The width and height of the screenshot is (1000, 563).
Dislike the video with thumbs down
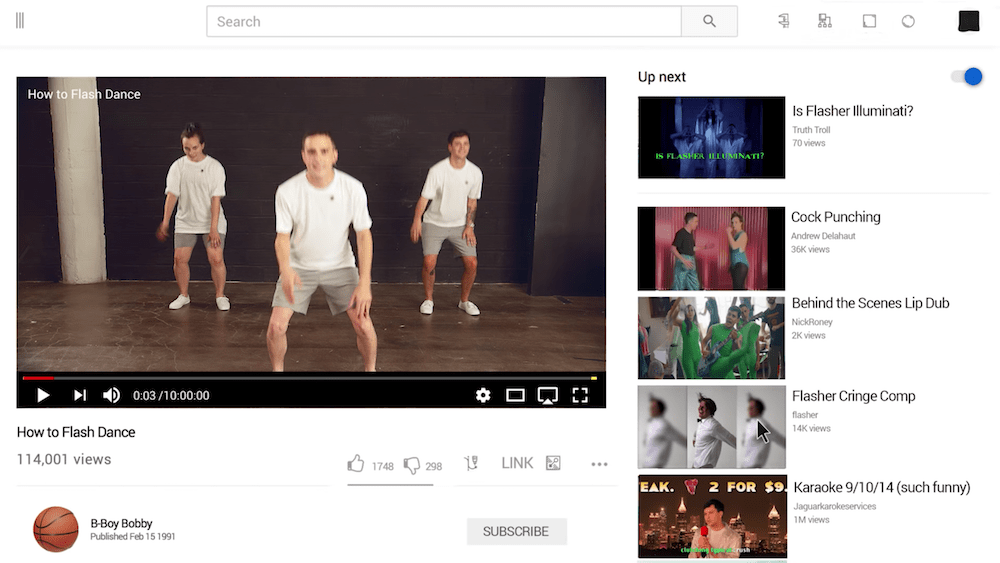pos(412,465)
